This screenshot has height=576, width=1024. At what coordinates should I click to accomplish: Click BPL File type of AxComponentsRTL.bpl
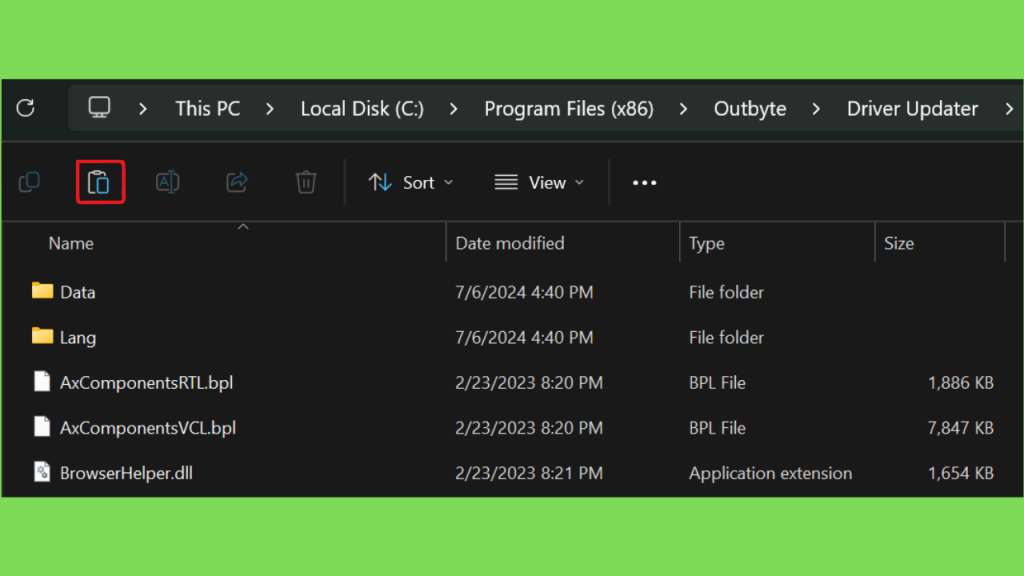717,383
